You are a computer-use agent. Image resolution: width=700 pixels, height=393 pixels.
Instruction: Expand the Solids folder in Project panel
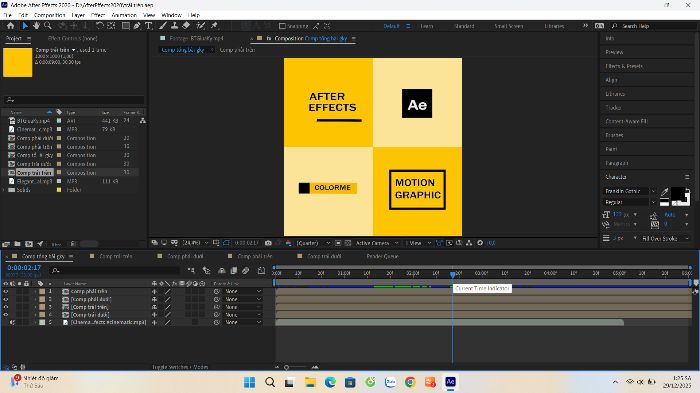point(4,190)
